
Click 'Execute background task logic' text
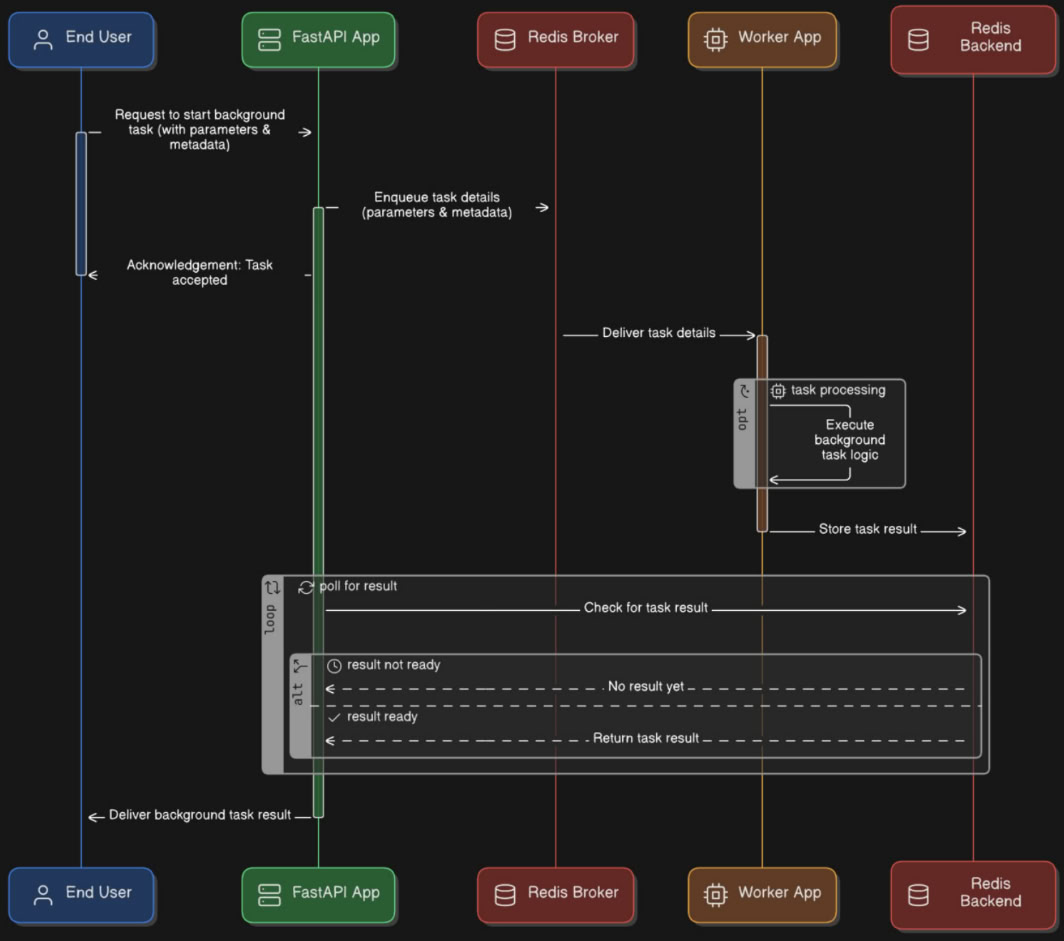[850, 440]
